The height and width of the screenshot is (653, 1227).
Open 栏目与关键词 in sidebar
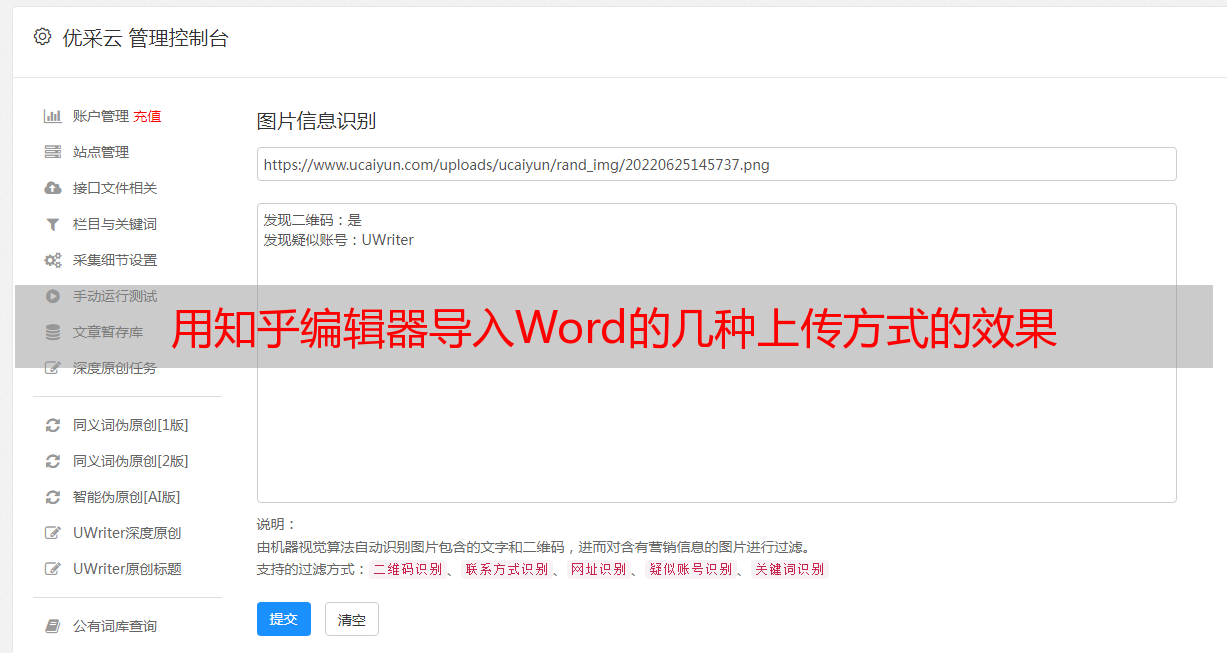[x=115, y=224]
